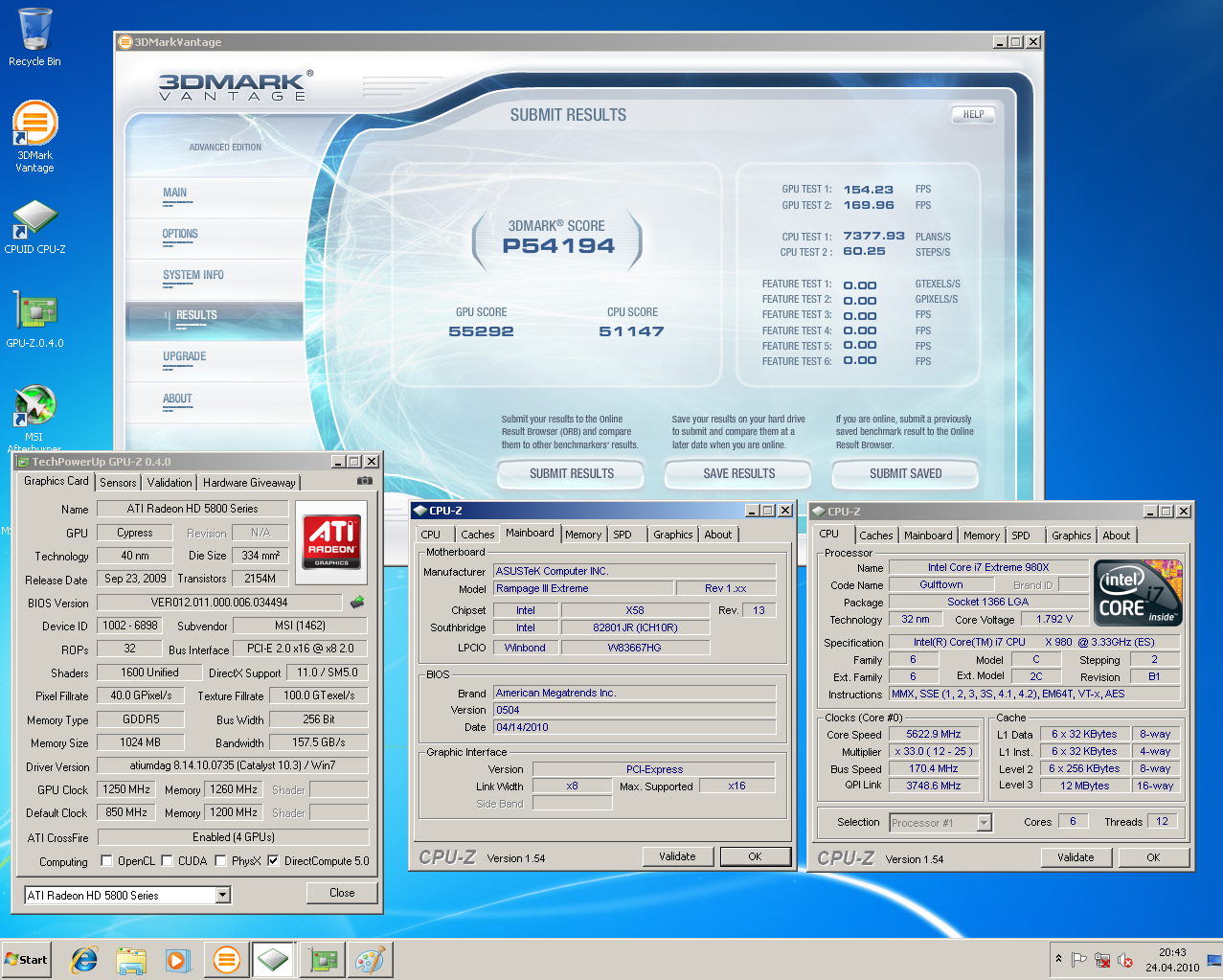
Task: Click the Show desktop tray icon
Action: (1214, 960)
